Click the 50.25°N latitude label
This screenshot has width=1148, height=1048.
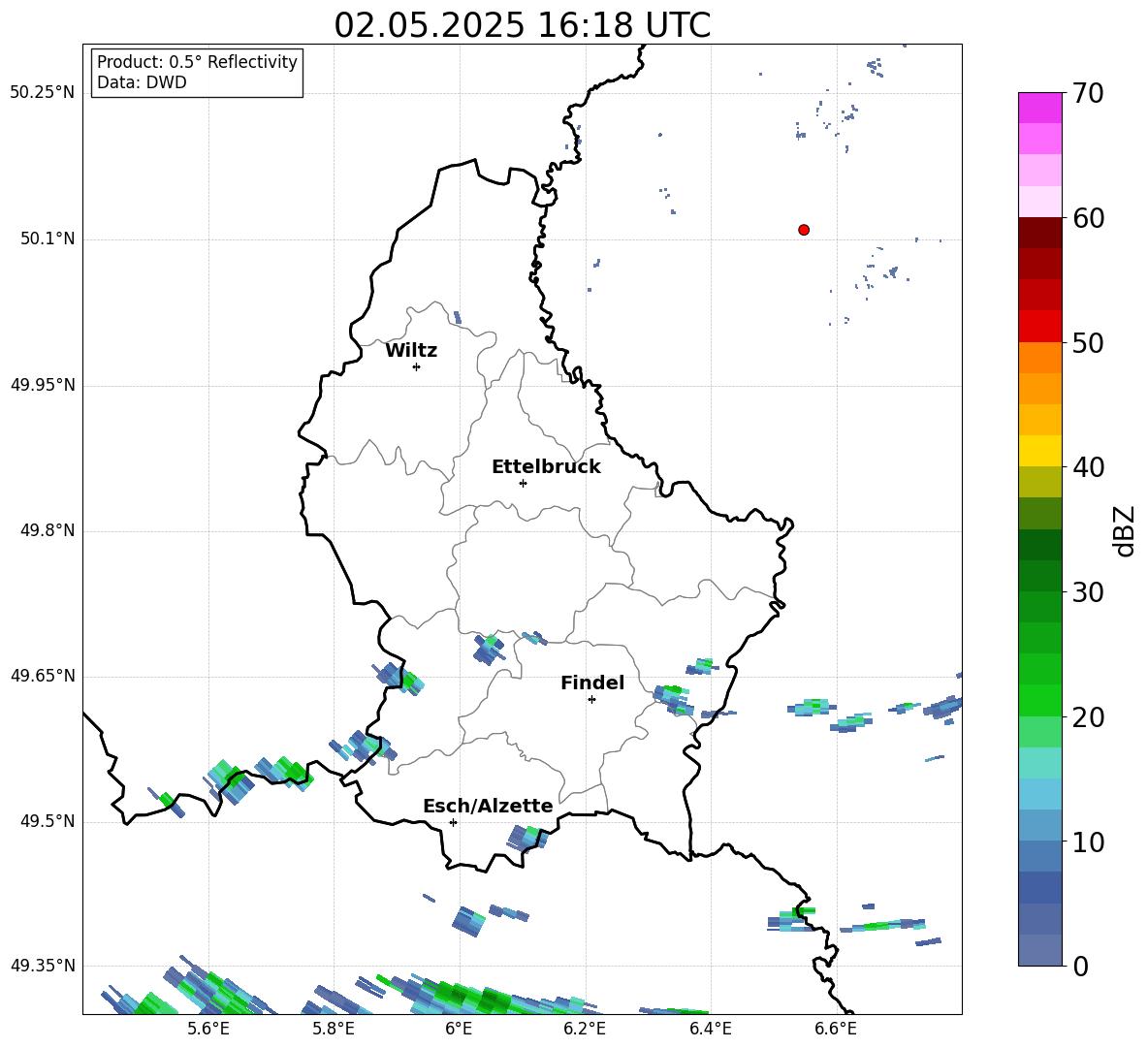point(42,93)
